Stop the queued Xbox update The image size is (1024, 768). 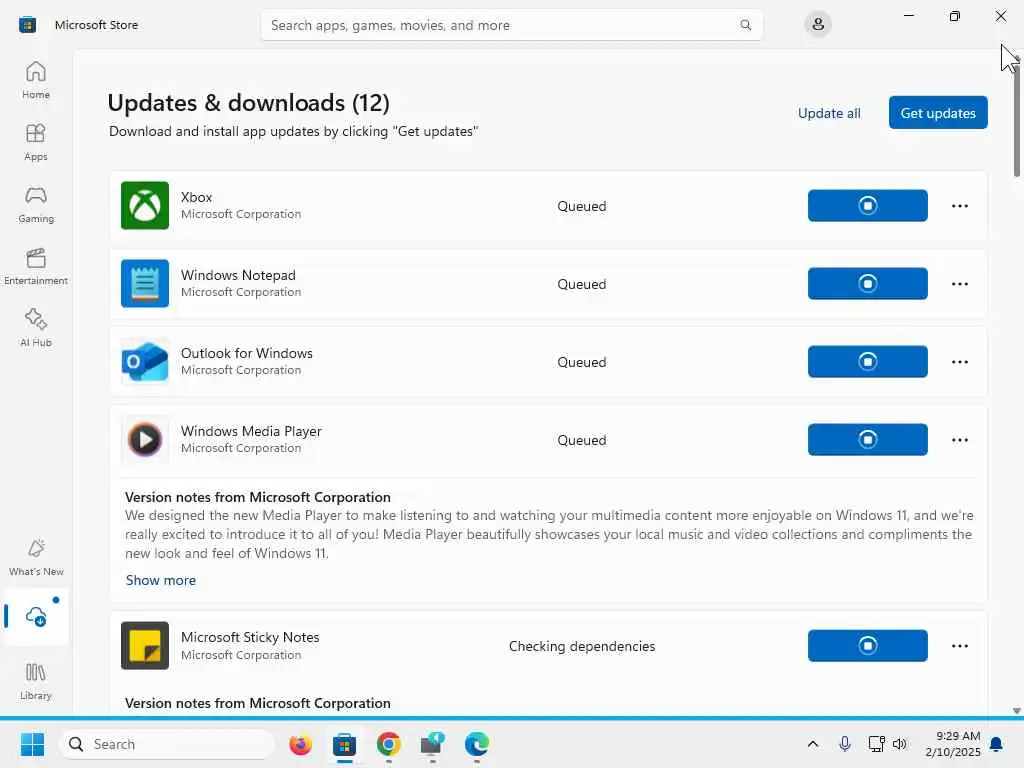pyautogui.click(x=867, y=206)
